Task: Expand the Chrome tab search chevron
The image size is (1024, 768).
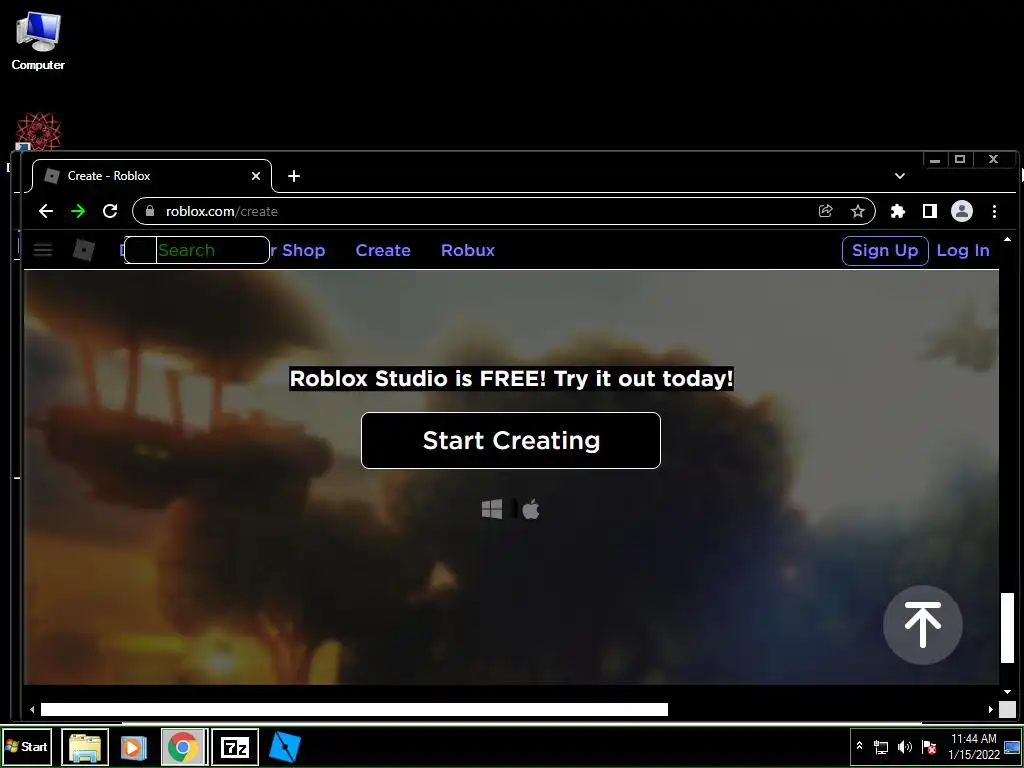Action: point(899,176)
